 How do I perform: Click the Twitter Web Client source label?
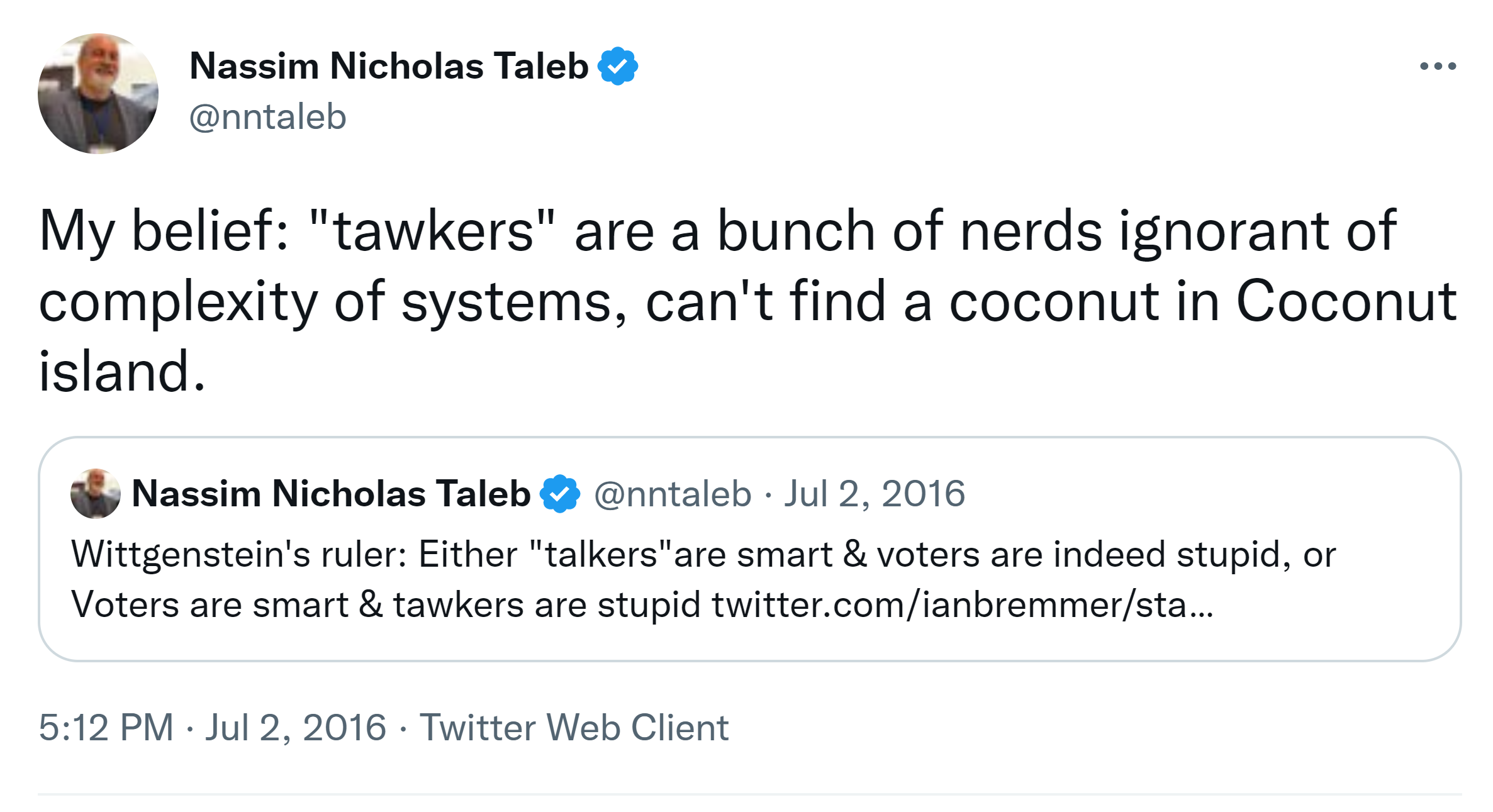pos(574,728)
